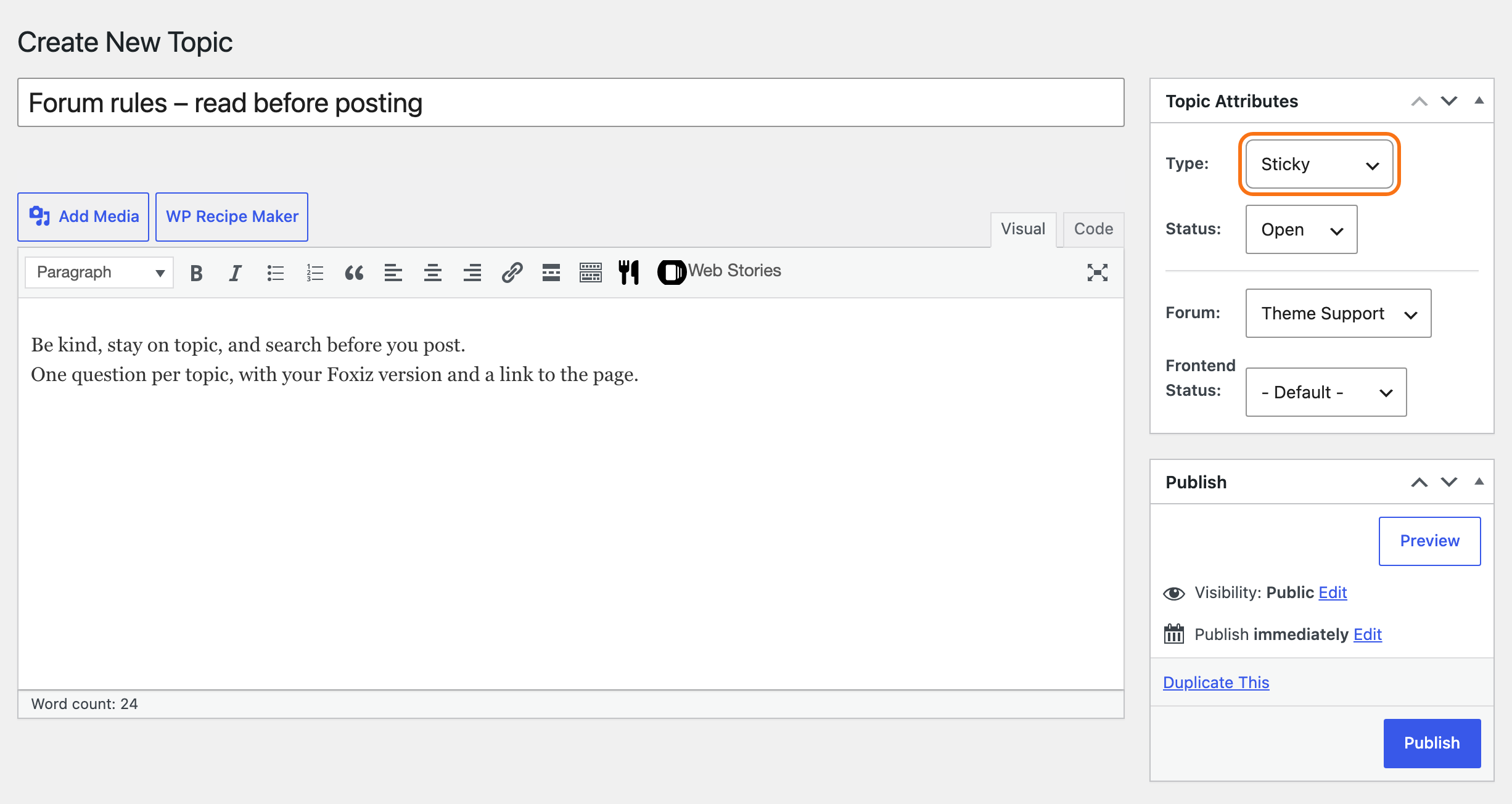1512x804 pixels.
Task: Insert a numbered list
Action: (314, 273)
